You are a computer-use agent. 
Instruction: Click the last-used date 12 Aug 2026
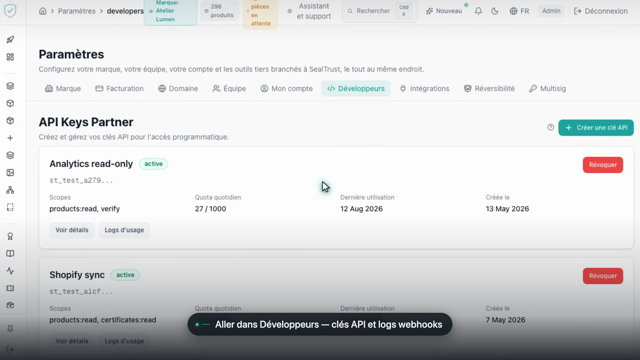click(361, 209)
